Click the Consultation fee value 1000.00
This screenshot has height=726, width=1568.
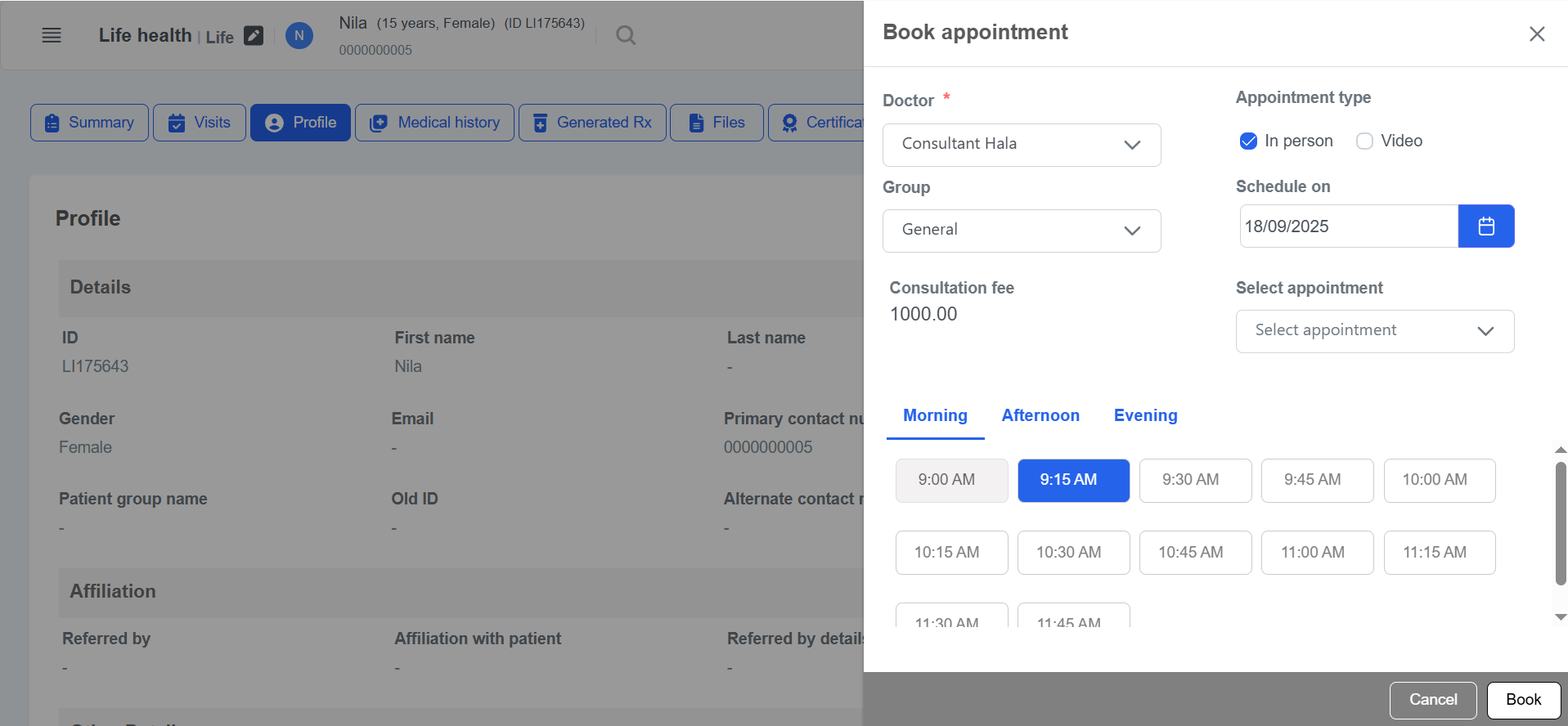tap(923, 314)
